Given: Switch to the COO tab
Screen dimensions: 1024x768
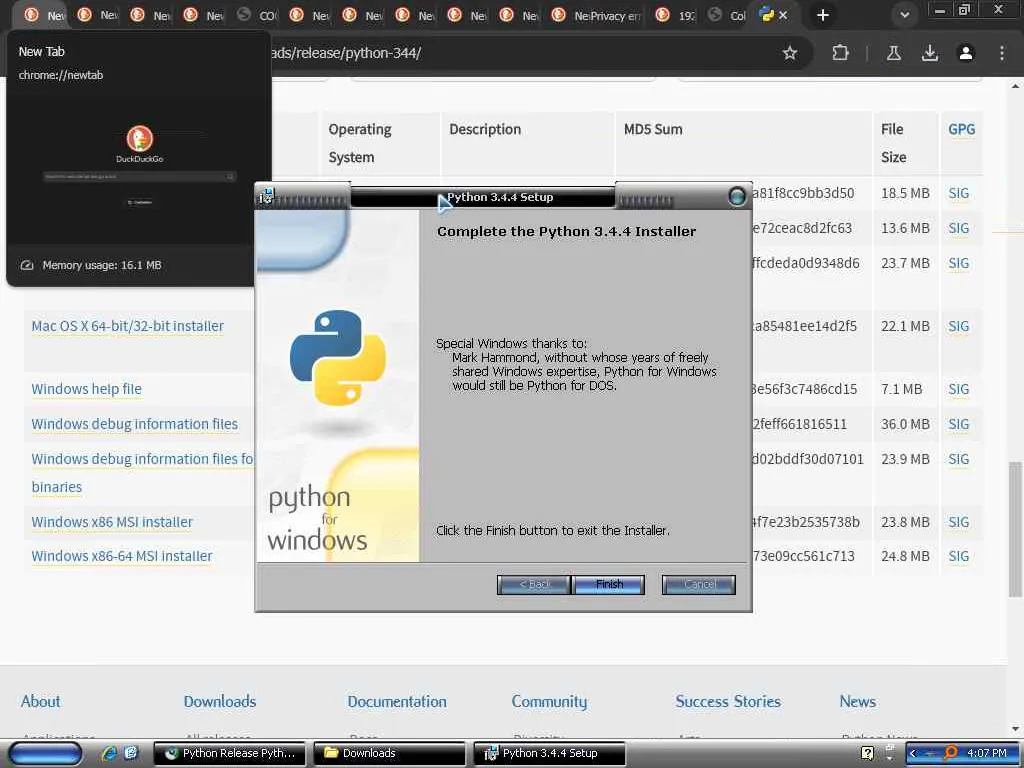Looking at the screenshot, I should tap(258, 15).
